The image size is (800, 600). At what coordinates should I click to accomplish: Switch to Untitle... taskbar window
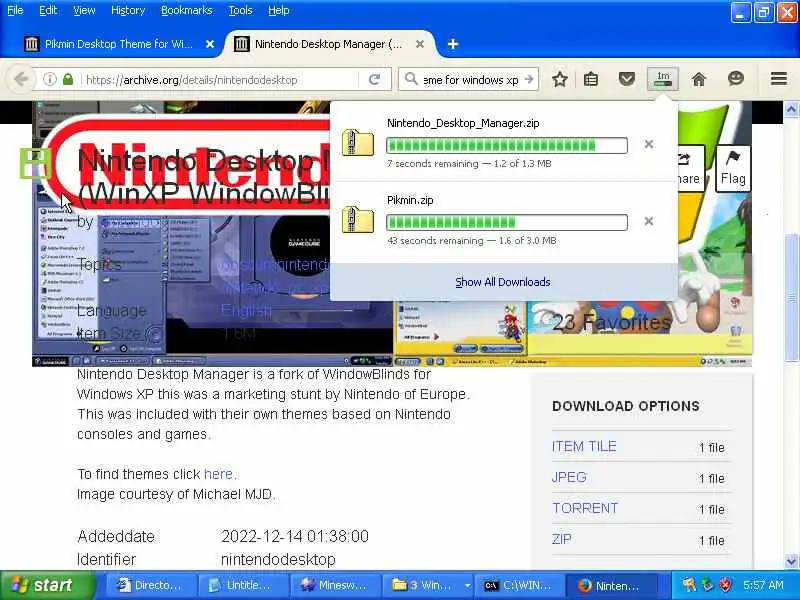[x=243, y=585]
